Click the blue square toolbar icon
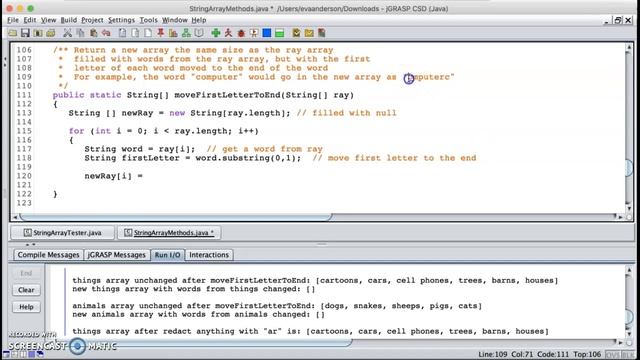The image size is (640, 360). click(267, 33)
